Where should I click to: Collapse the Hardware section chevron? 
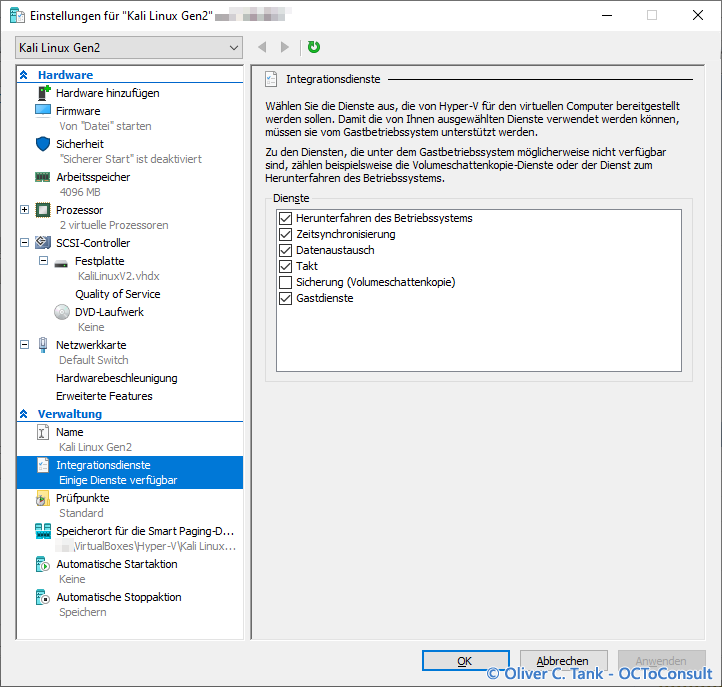coord(24,75)
